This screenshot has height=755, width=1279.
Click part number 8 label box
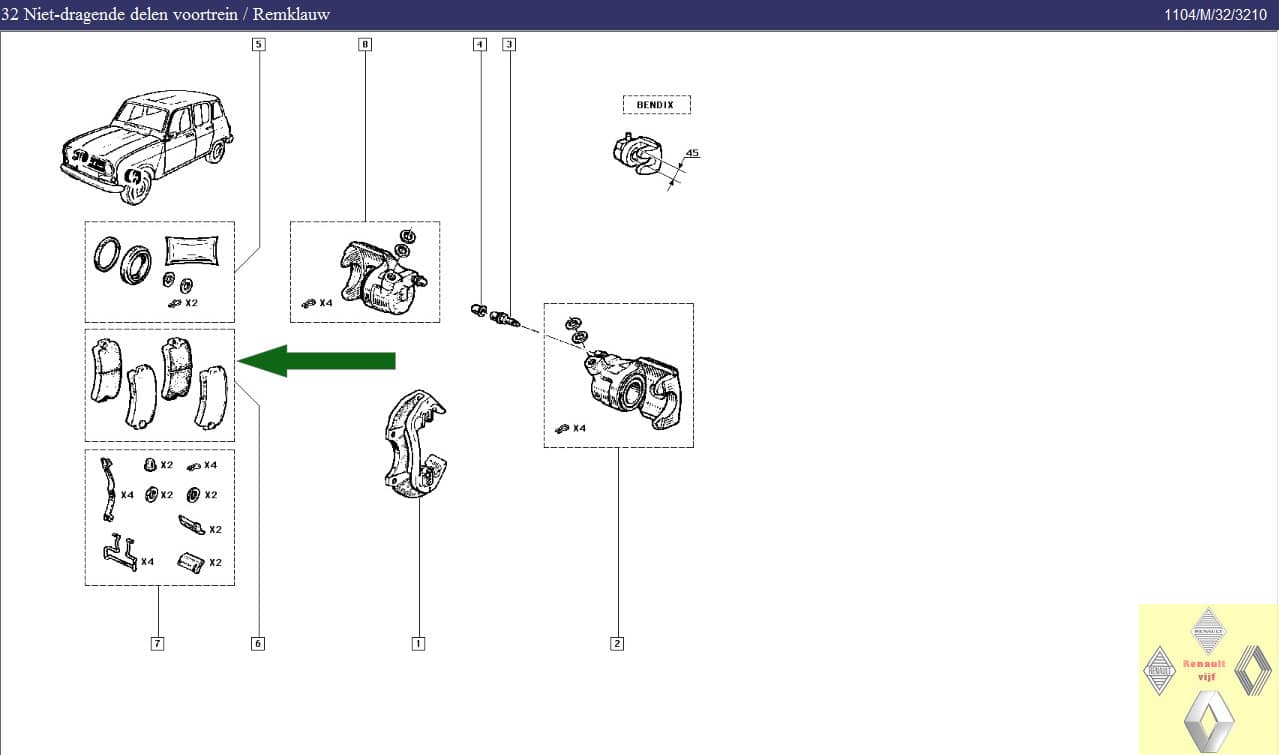coord(364,44)
